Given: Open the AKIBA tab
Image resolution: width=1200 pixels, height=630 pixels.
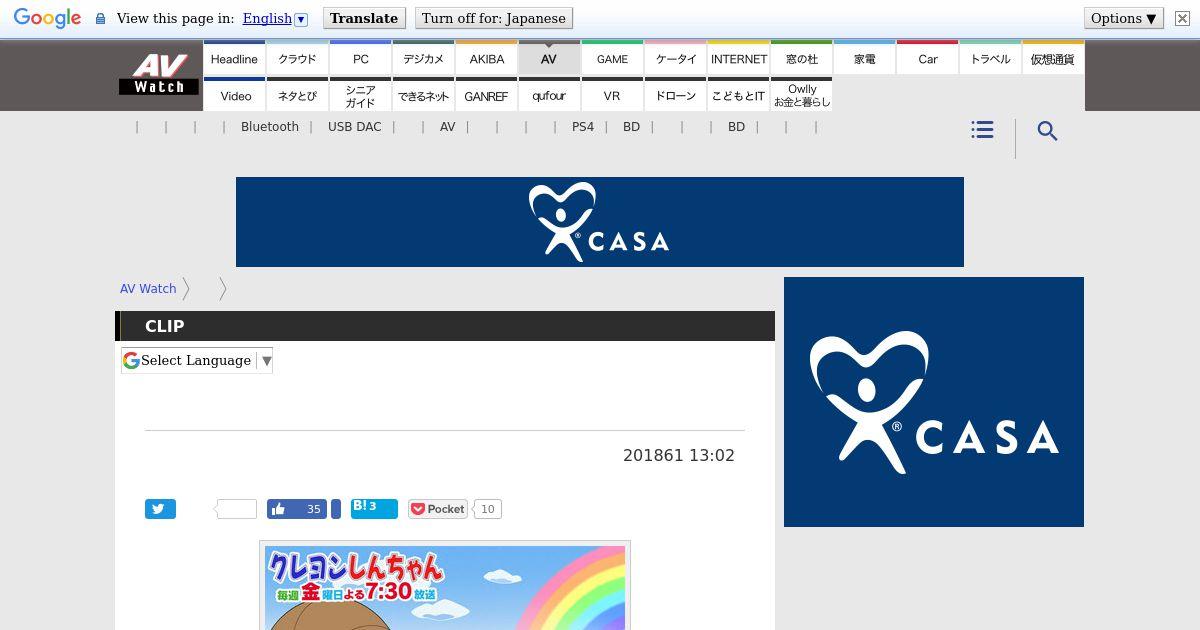Looking at the screenshot, I should (486, 58).
